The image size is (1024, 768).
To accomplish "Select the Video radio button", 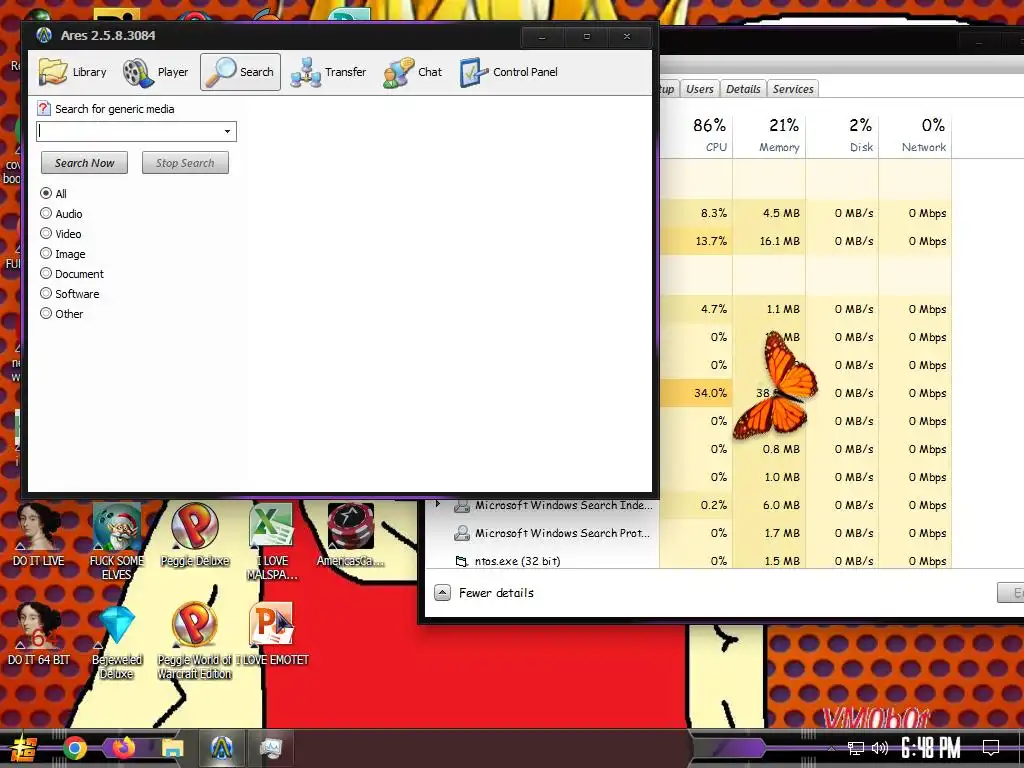I will pyautogui.click(x=46, y=234).
